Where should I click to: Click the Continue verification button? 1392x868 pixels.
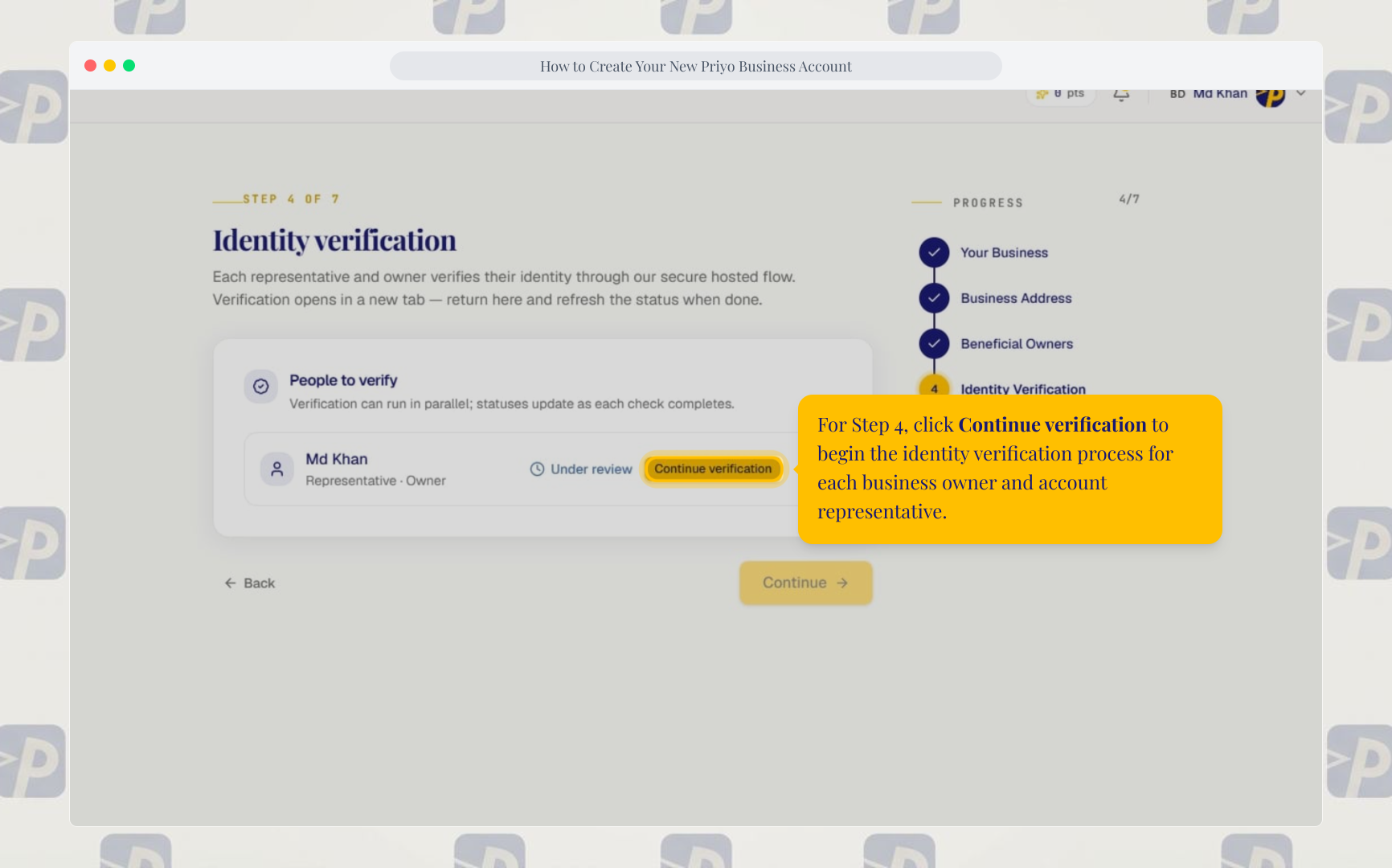tap(713, 469)
